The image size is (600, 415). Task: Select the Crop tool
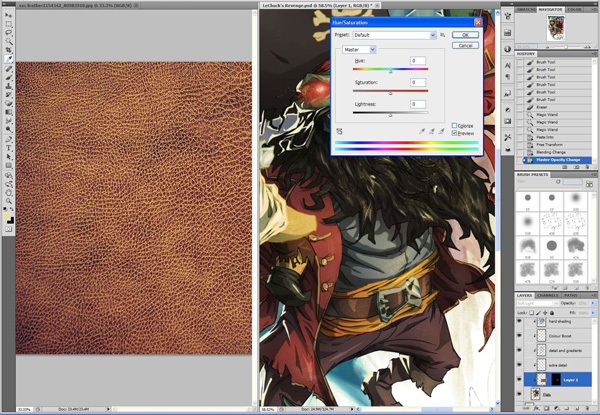[8, 50]
